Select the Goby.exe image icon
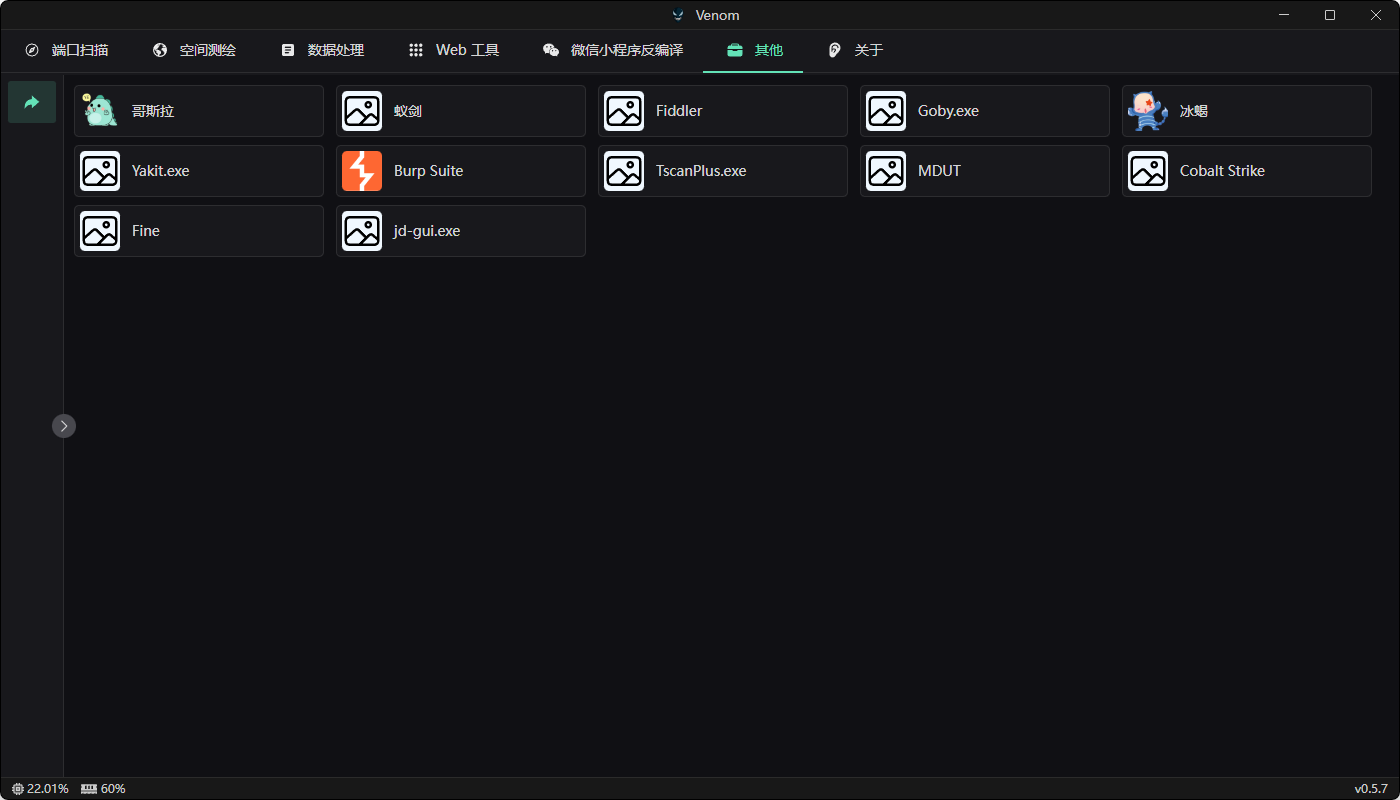The width and height of the screenshot is (1400, 800). click(886, 111)
